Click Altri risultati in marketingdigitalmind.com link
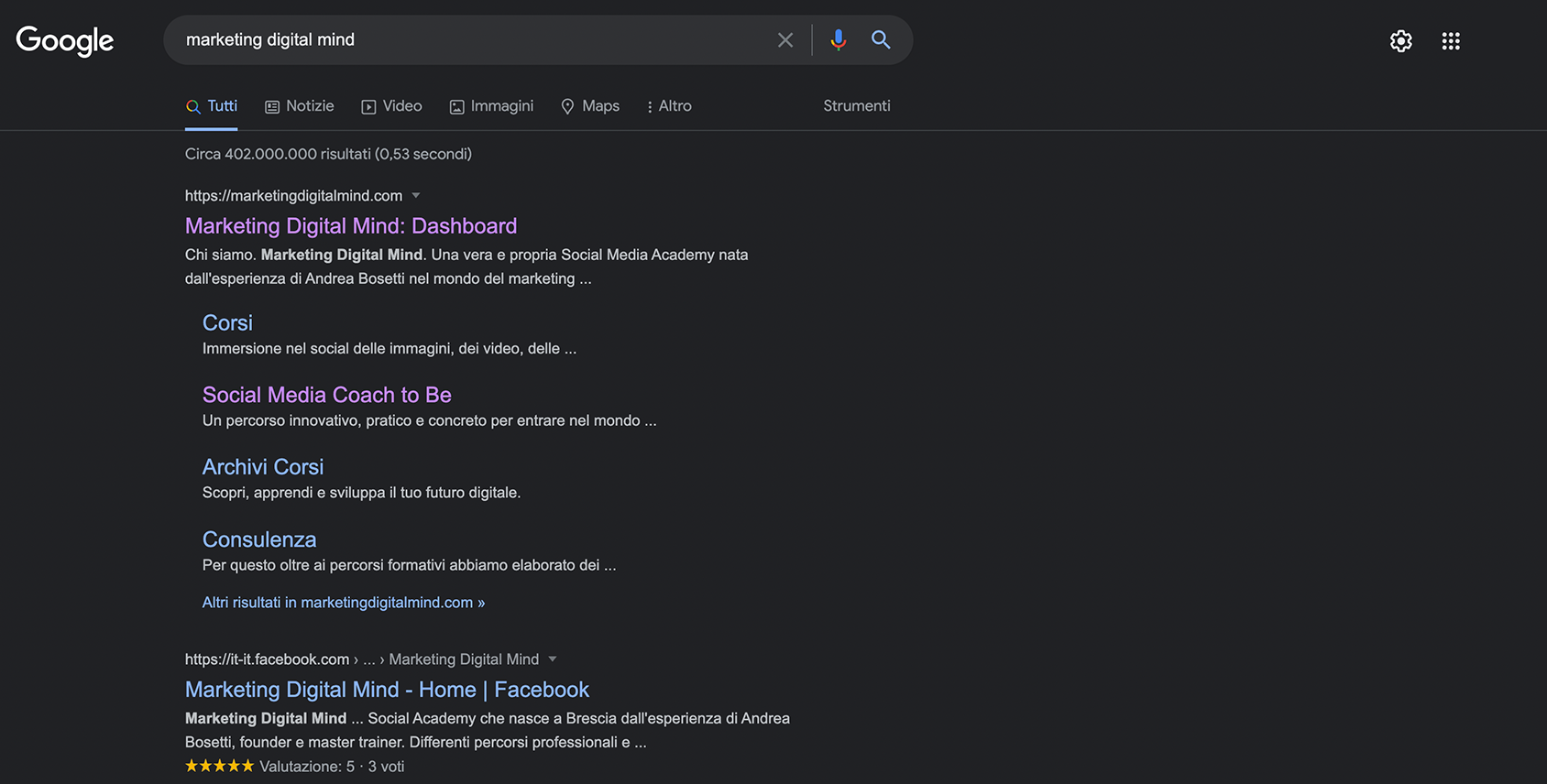 pos(344,603)
